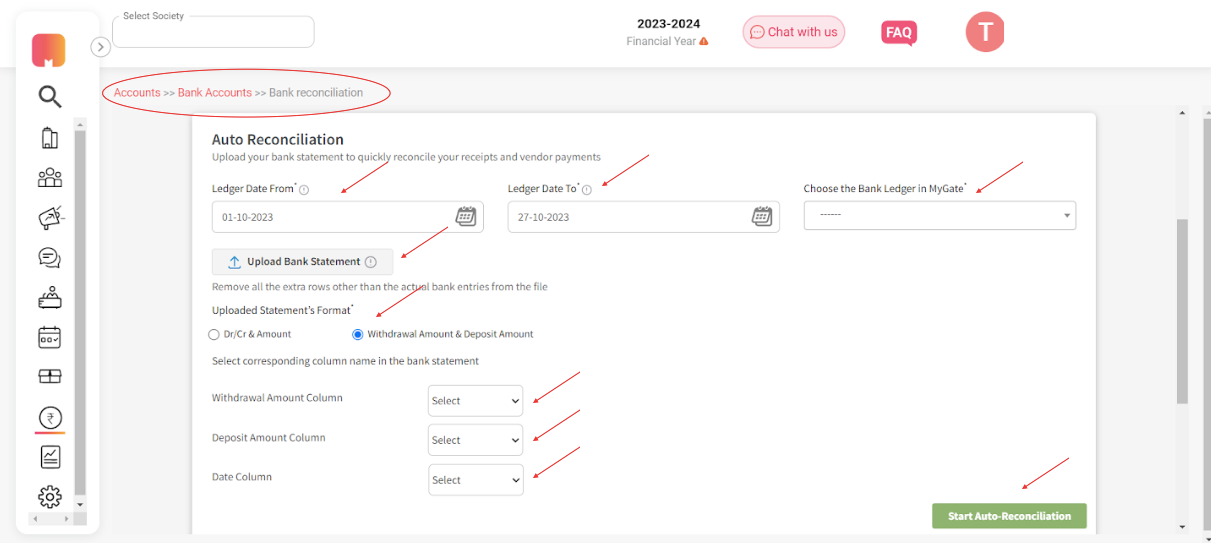Select Withdrawal Amount & Deposit Amount option
Screen dimensions: 1211x543
pyautogui.click(x=358, y=334)
